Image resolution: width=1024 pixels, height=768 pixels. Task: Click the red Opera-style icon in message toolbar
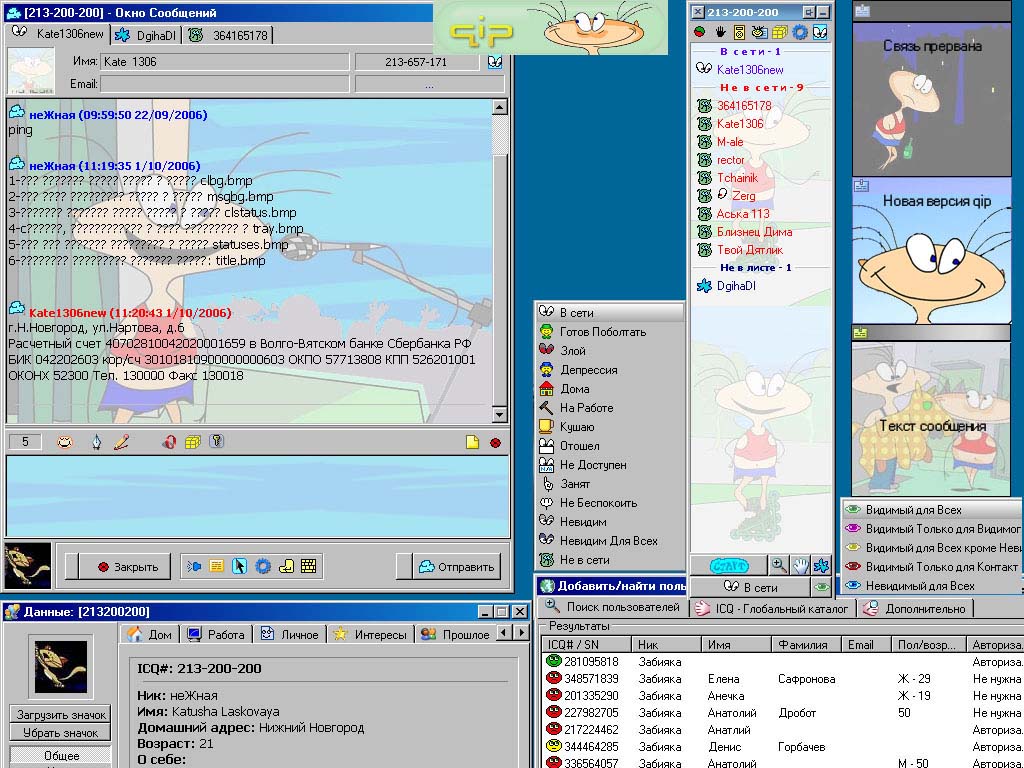169,442
